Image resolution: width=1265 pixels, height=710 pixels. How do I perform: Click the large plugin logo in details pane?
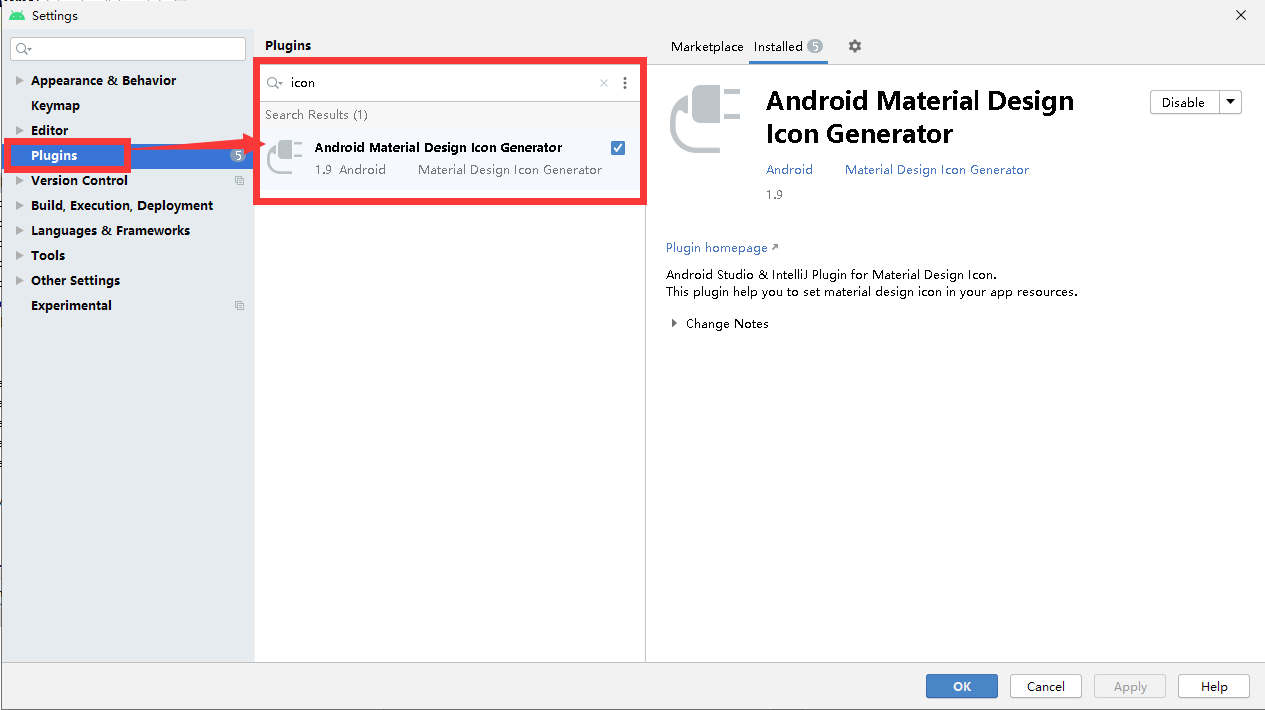(x=706, y=120)
